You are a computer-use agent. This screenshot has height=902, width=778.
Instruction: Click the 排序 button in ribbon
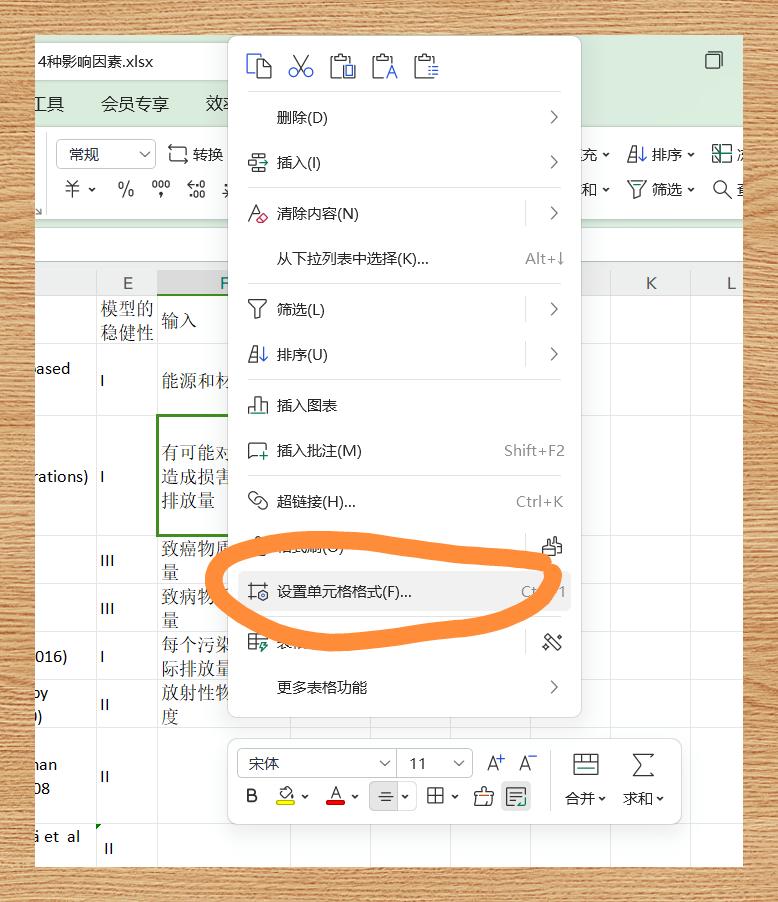click(x=661, y=154)
